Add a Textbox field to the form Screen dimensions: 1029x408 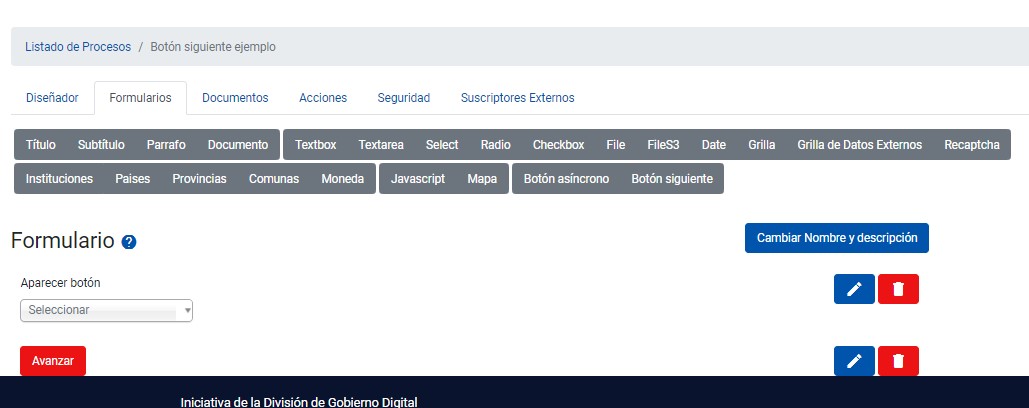tap(316, 145)
